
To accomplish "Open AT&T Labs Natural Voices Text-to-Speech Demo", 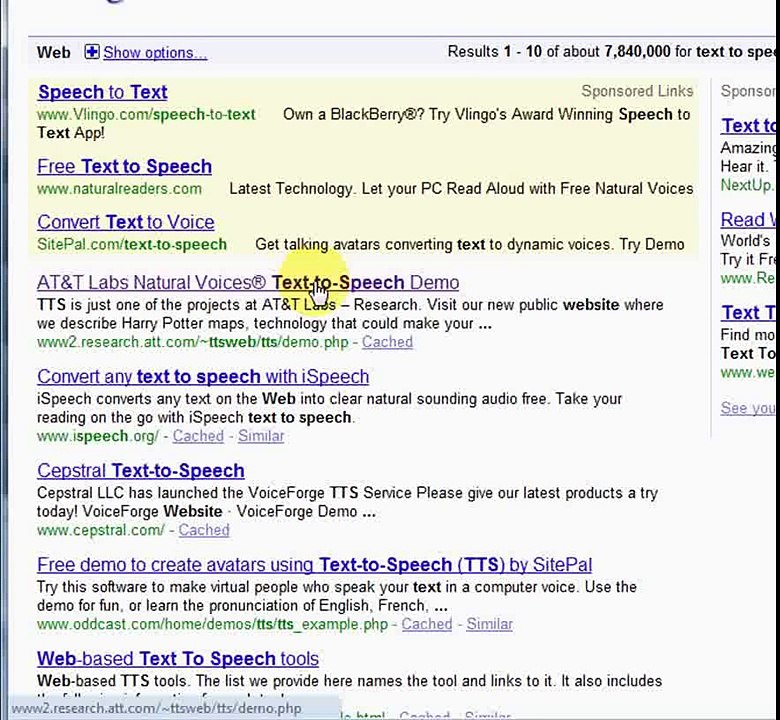I will [x=248, y=283].
